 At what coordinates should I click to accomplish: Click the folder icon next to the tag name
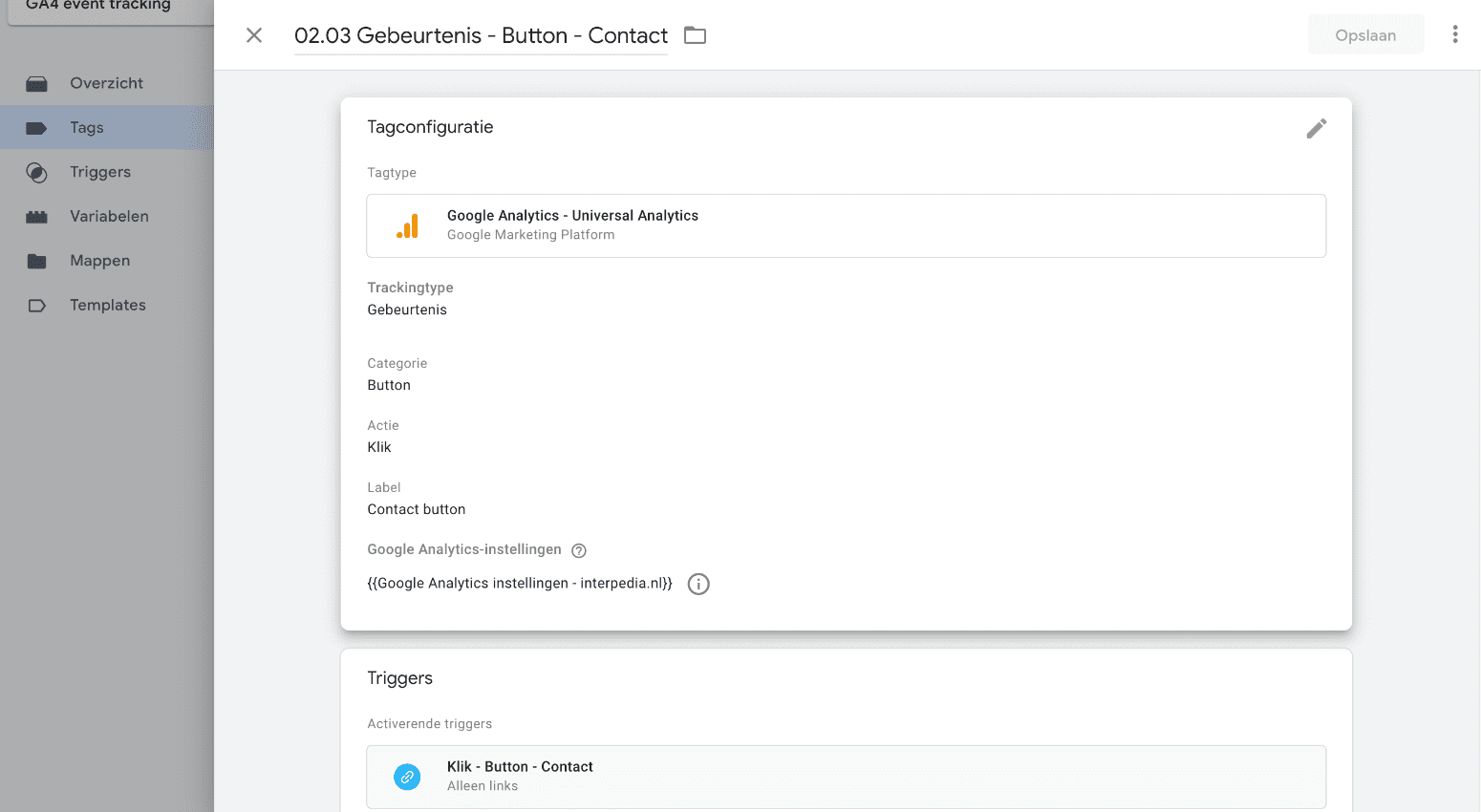click(695, 35)
